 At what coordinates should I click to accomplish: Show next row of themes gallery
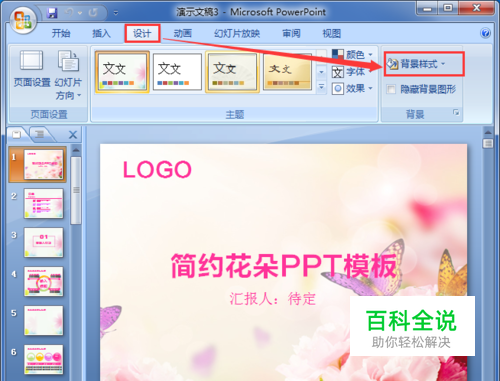[x=321, y=72]
